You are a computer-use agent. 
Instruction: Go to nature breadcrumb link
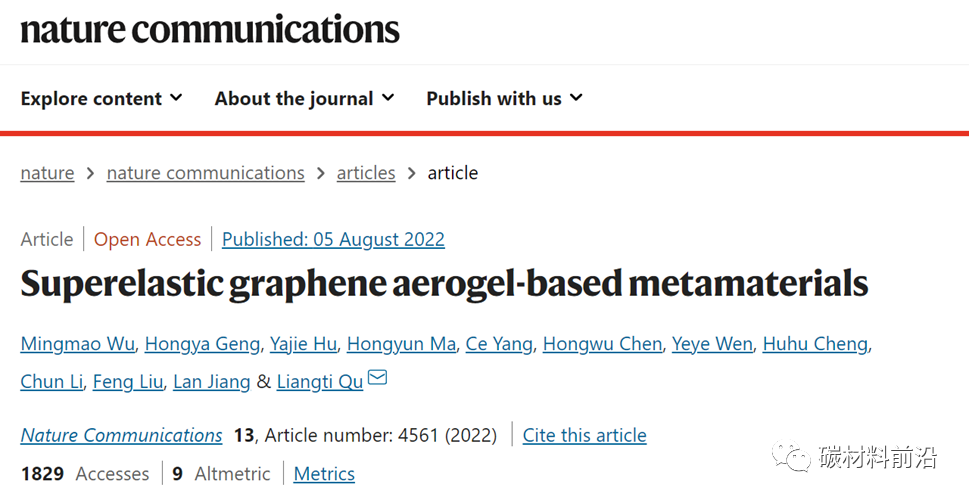point(47,173)
